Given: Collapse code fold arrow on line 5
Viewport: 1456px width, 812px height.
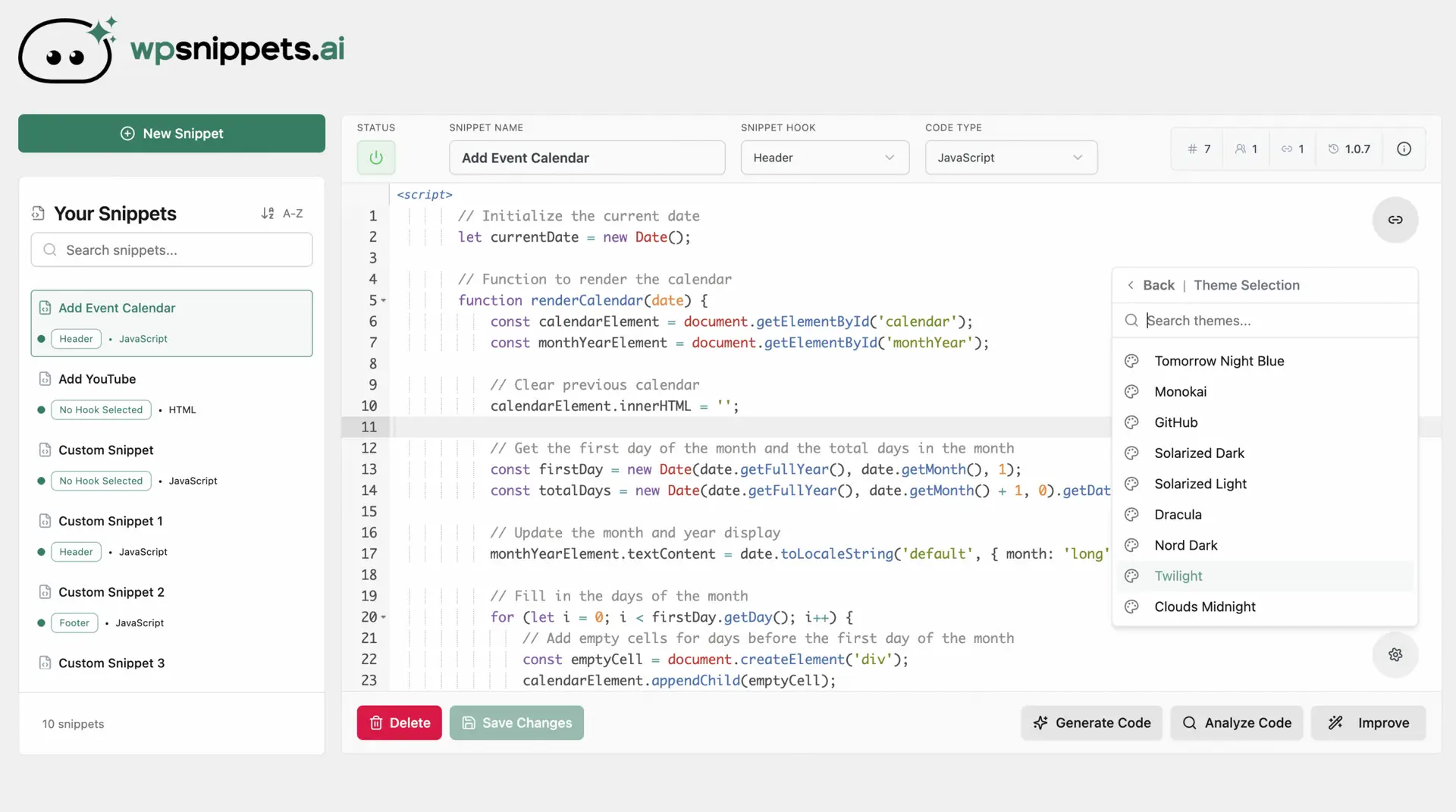Looking at the screenshot, I should tap(384, 300).
